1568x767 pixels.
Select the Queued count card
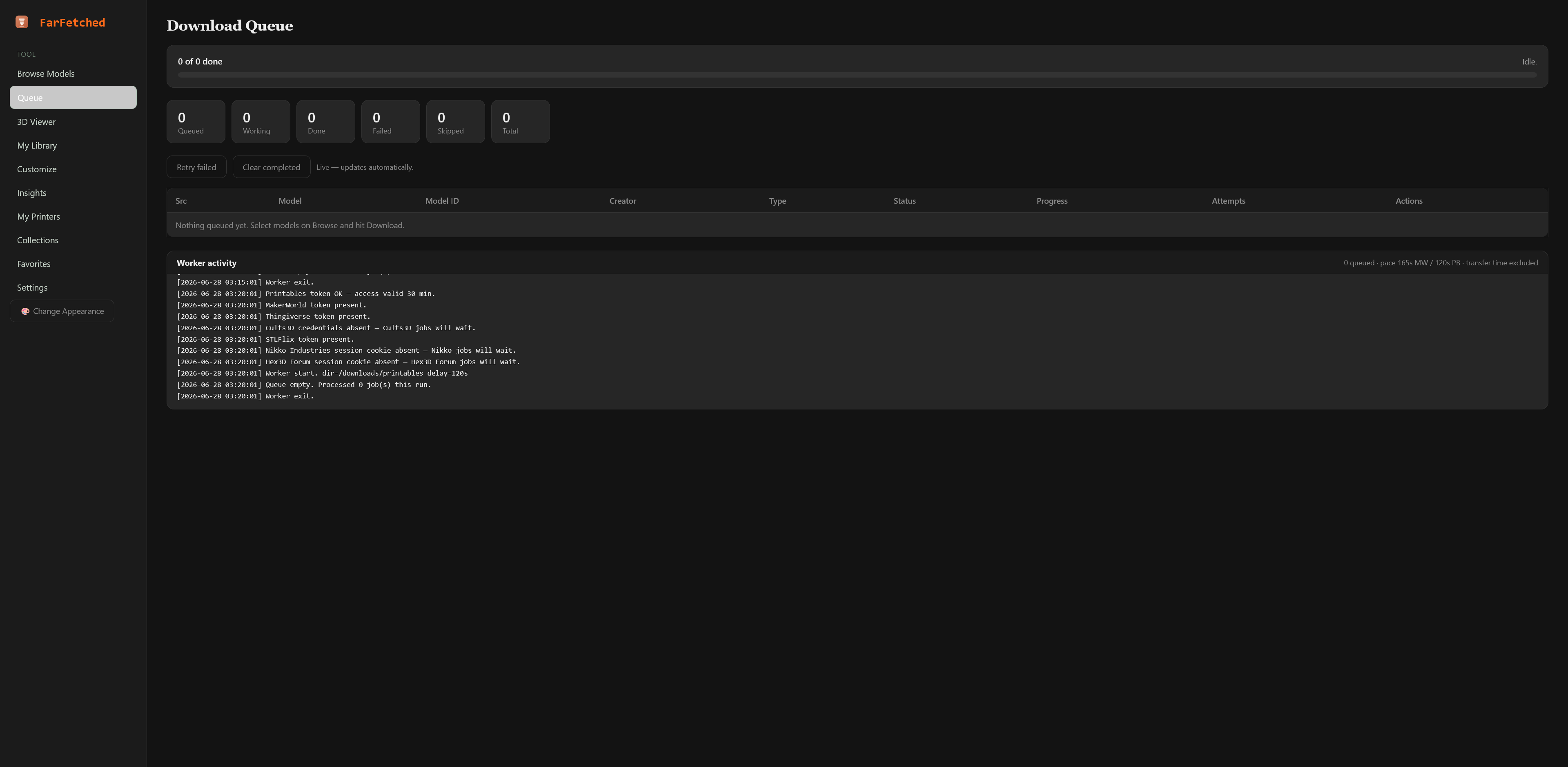tap(196, 122)
